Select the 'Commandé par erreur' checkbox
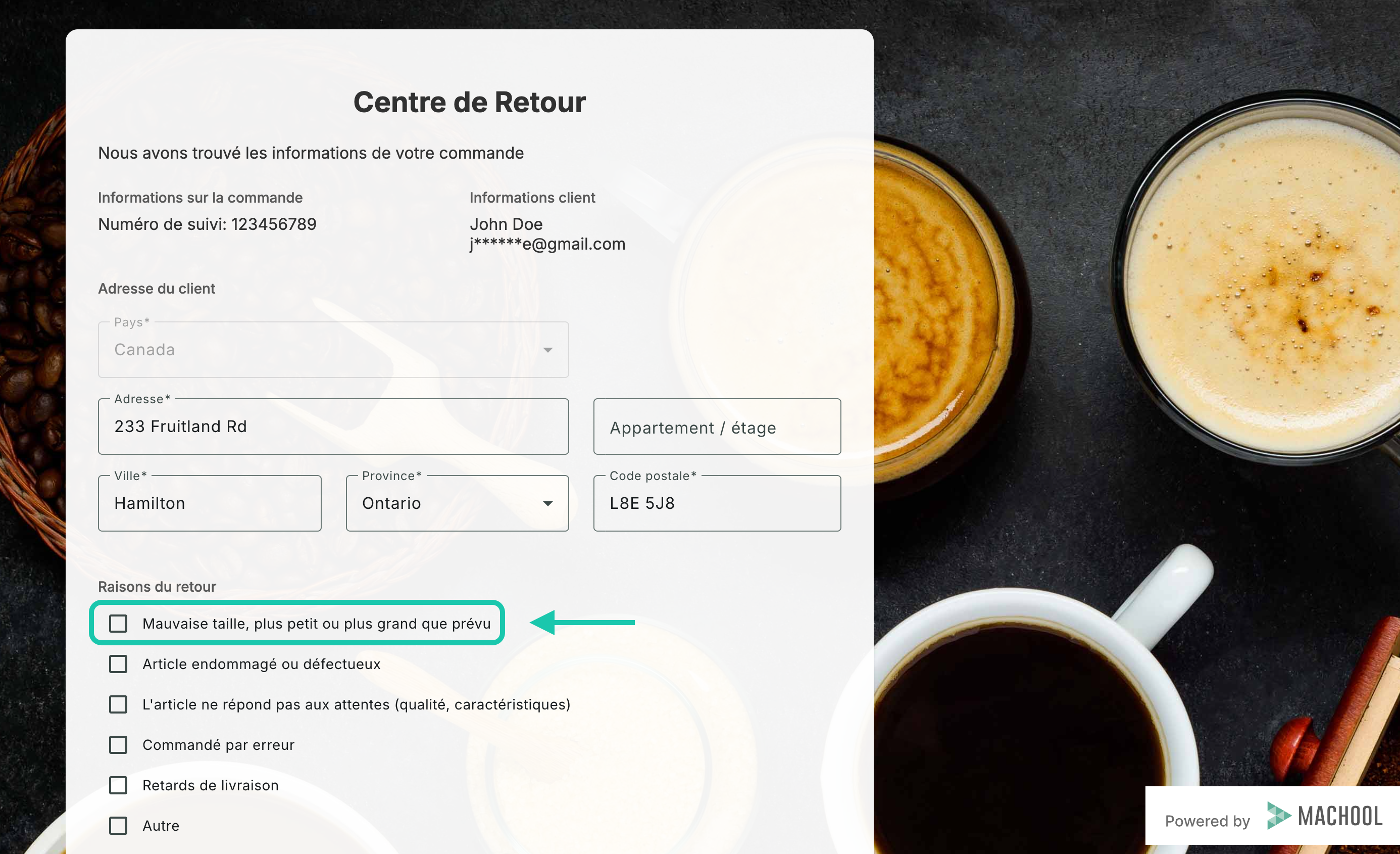This screenshot has width=1400, height=854. pyautogui.click(x=118, y=744)
